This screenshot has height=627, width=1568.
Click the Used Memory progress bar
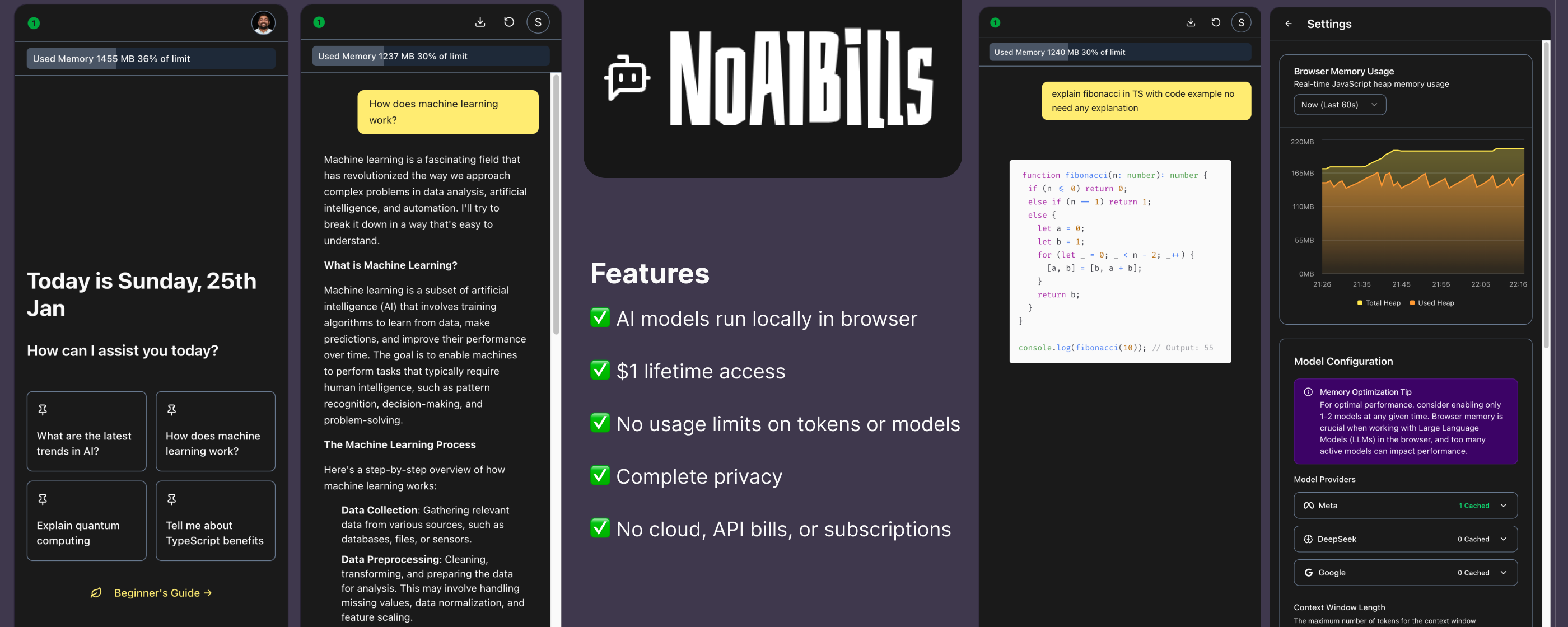point(150,58)
